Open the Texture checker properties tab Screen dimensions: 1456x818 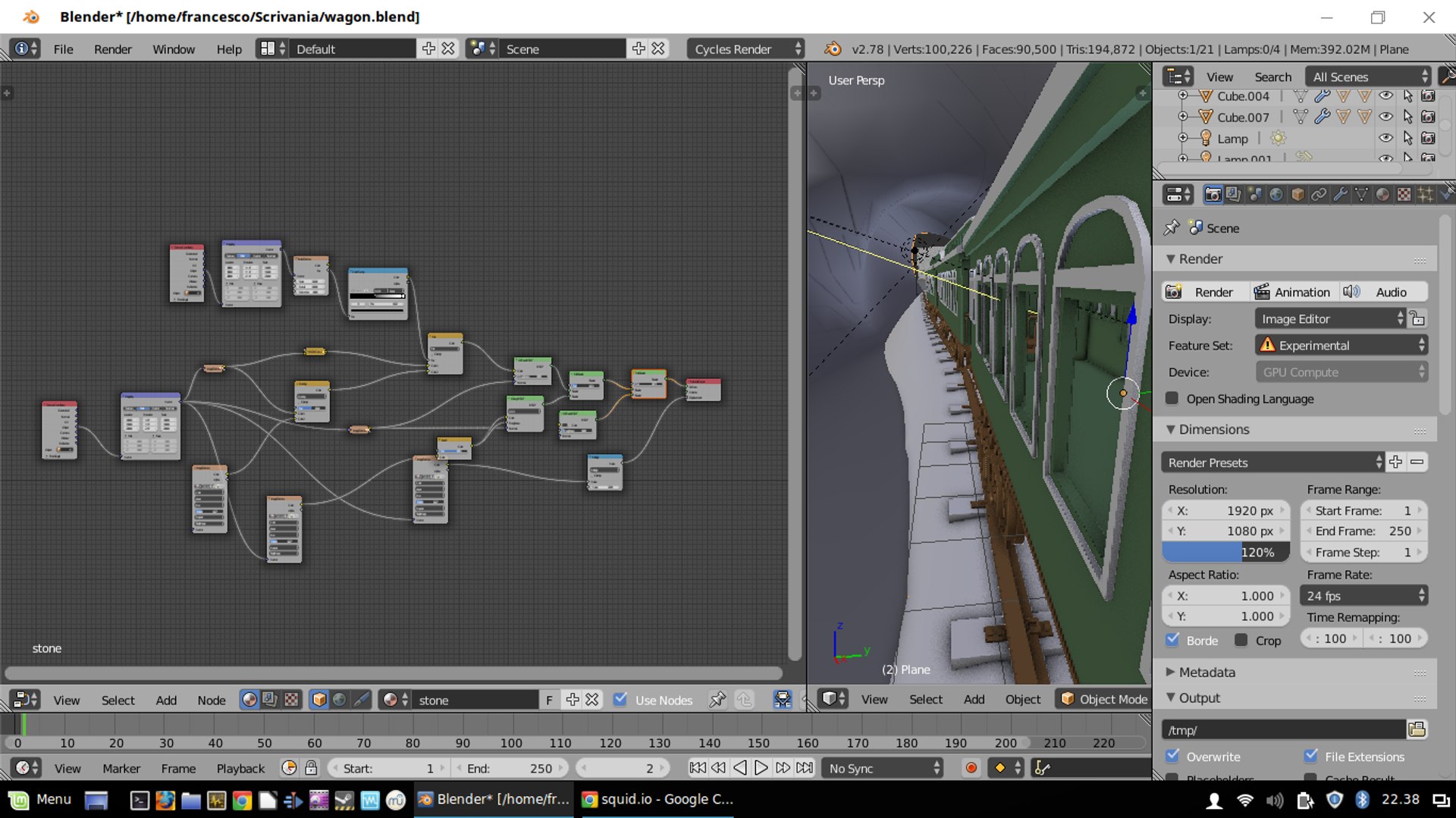point(1404,195)
